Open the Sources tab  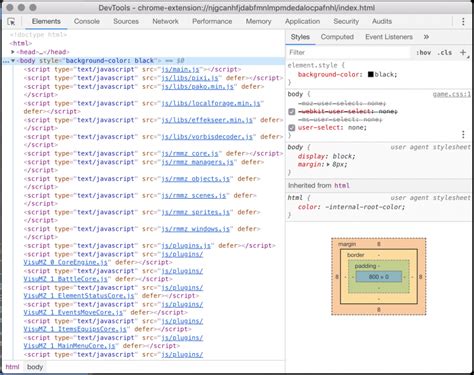126,21
